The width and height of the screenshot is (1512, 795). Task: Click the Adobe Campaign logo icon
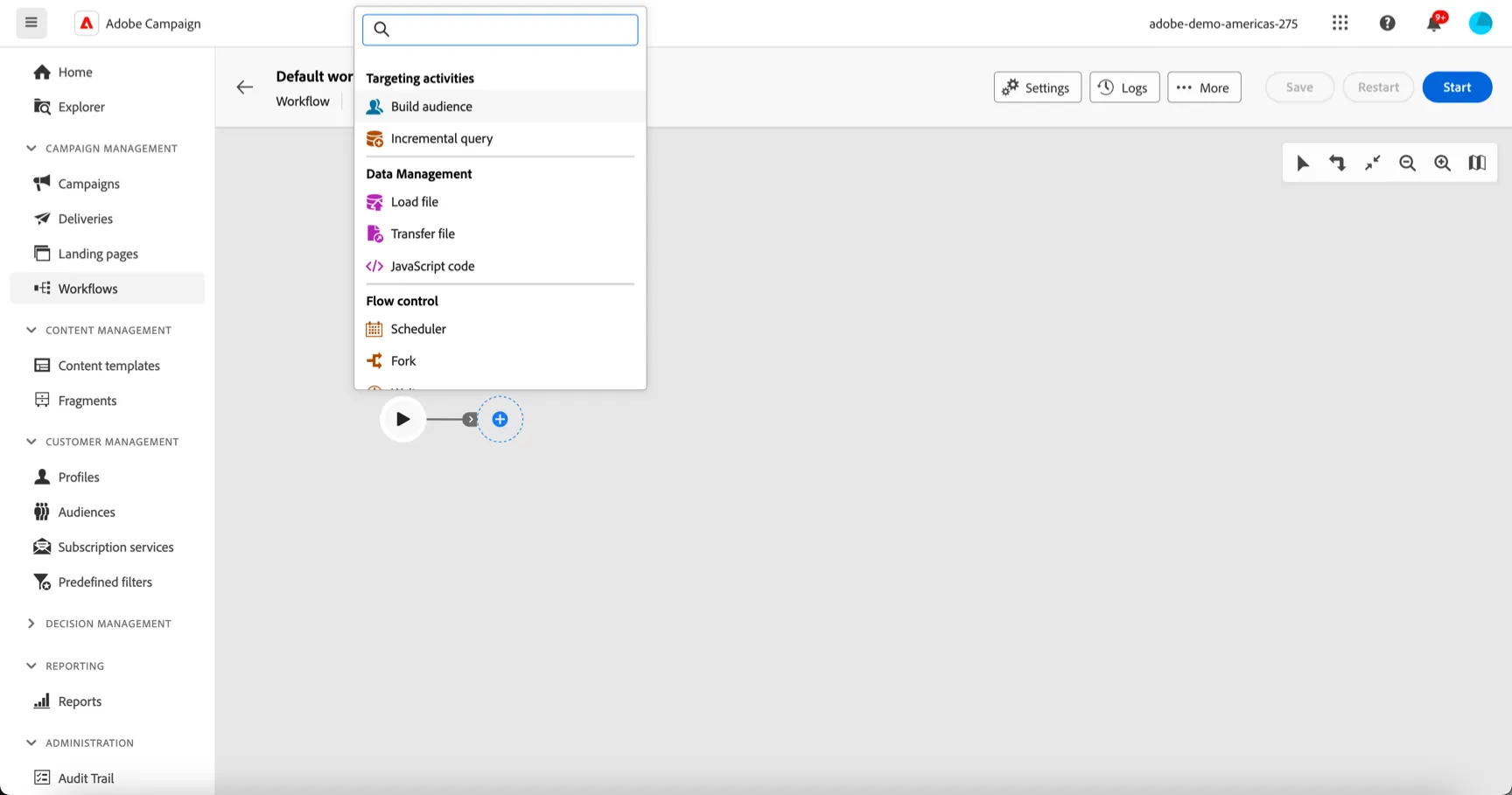click(x=86, y=24)
